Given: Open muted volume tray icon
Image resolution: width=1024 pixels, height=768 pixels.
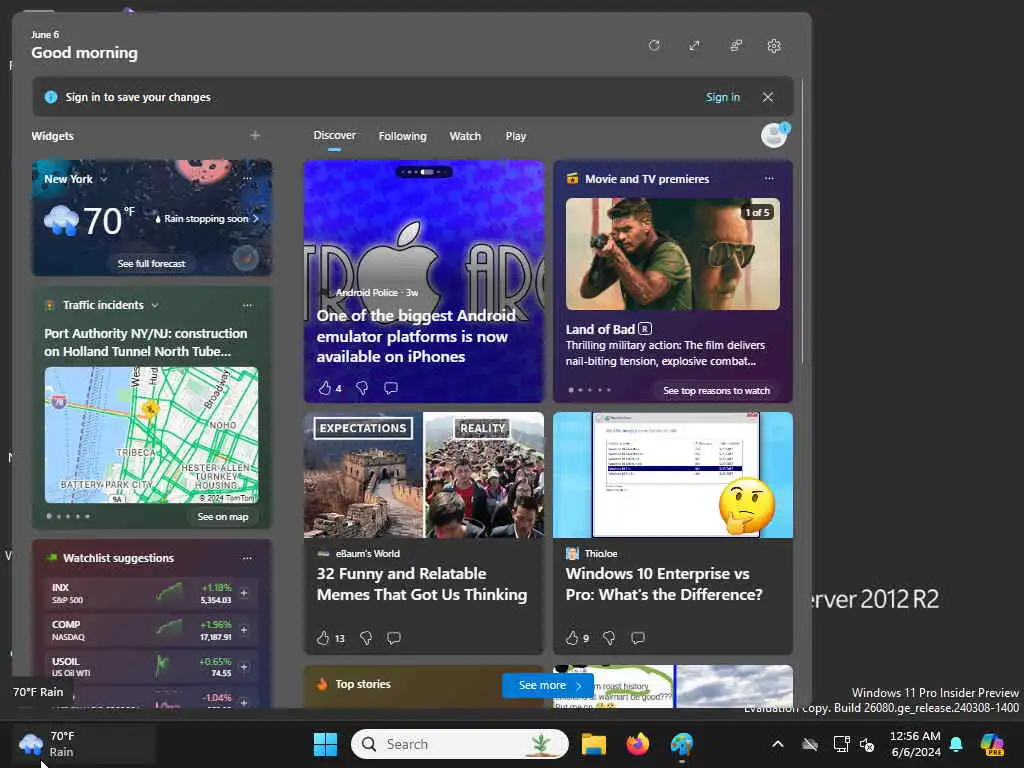Looking at the screenshot, I should pos(867,744).
